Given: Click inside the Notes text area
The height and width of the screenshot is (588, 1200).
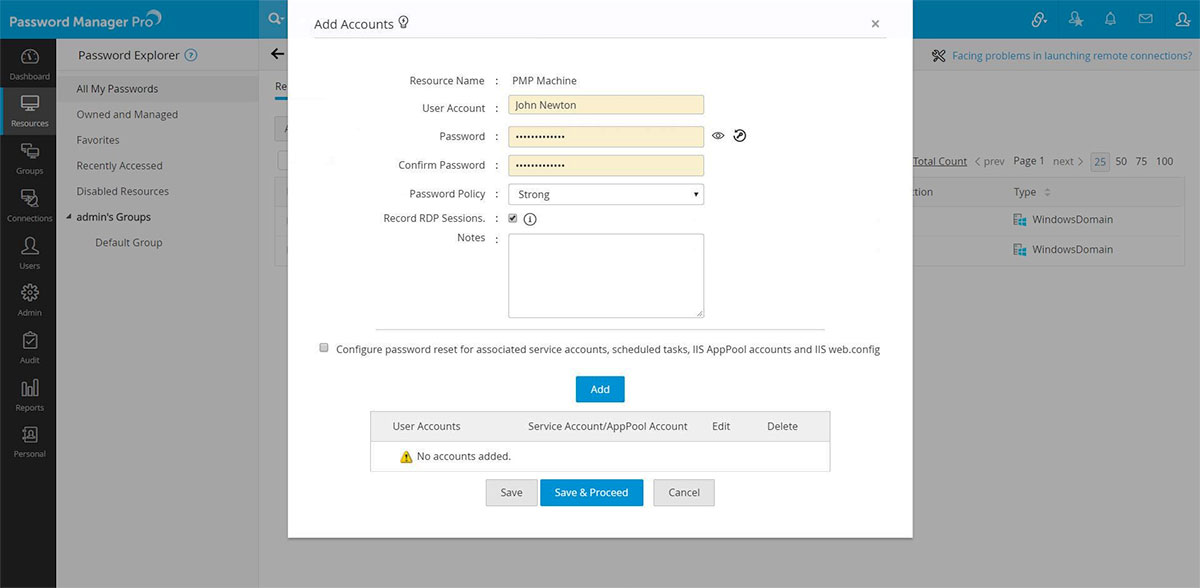Looking at the screenshot, I should pos(605,275).
